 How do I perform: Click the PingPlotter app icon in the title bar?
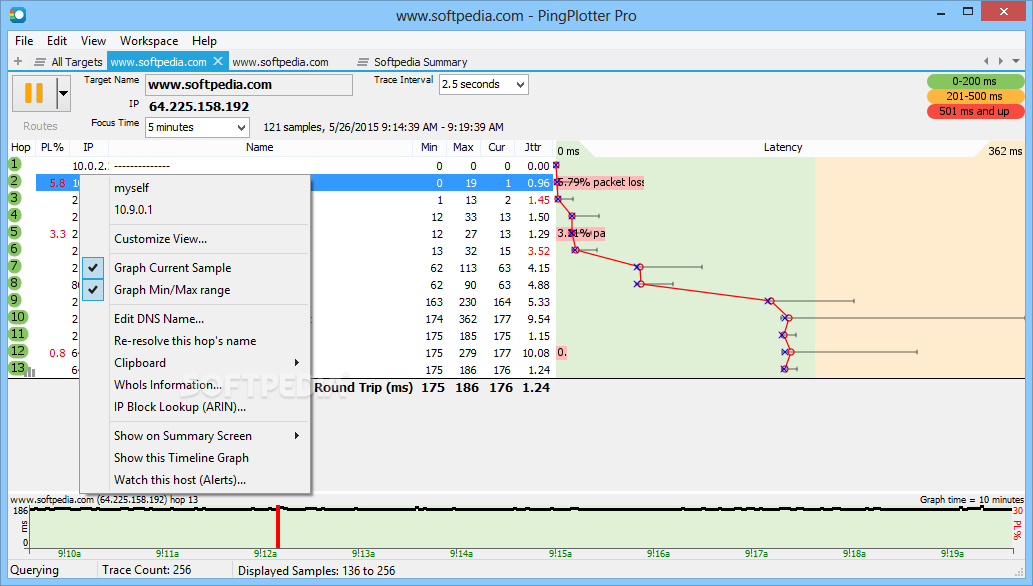click(x=18, y=14)
